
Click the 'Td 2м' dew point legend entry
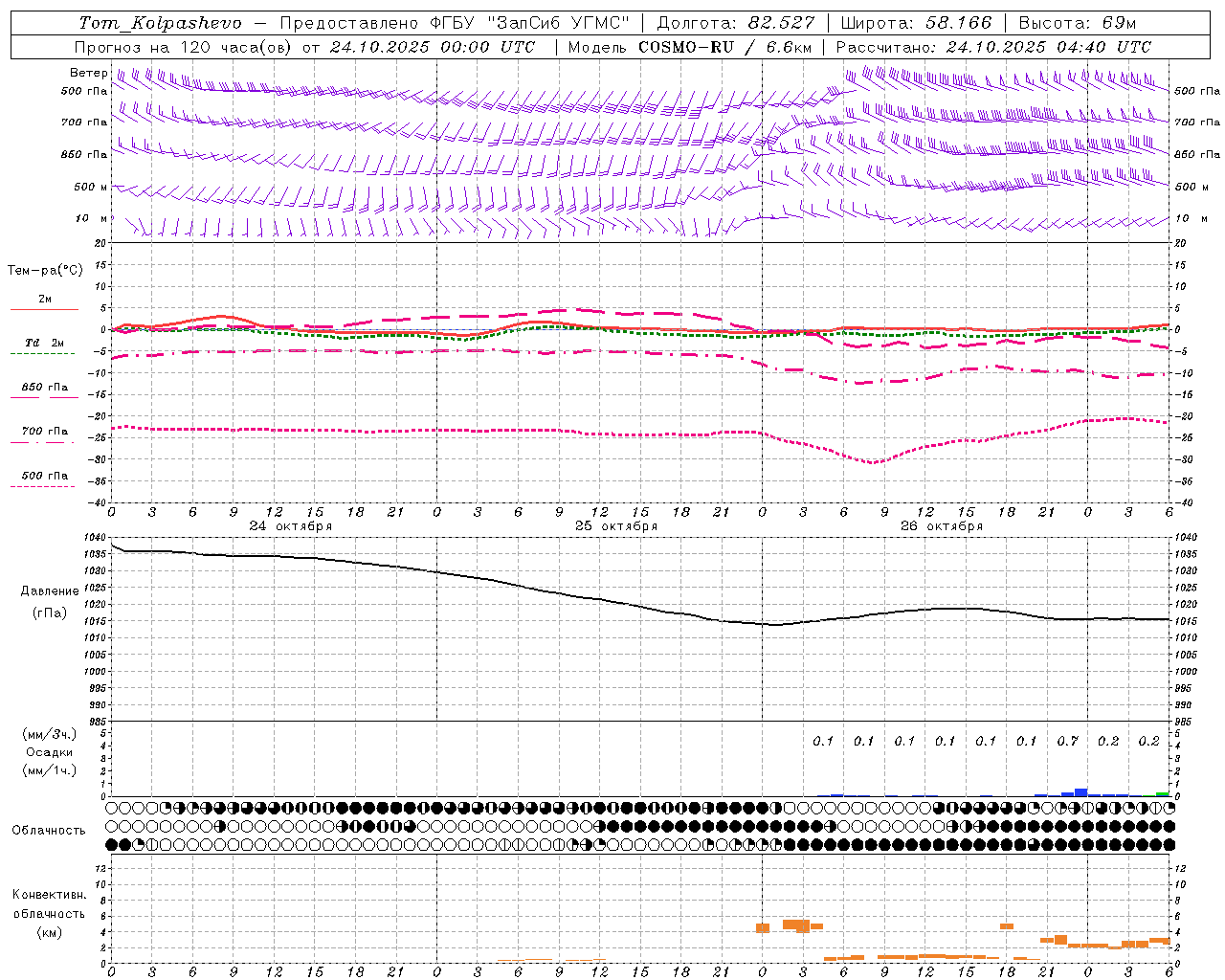44,343
